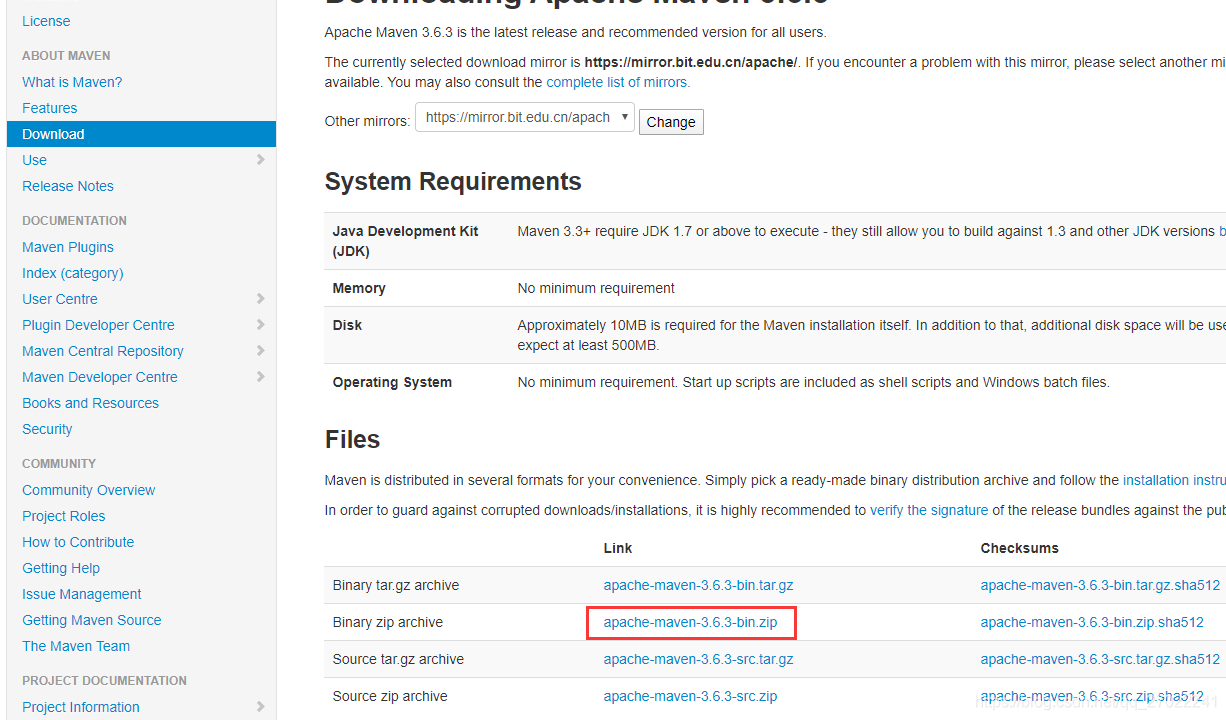
Task: Open the License sidebar link
Action: [46, 21]
